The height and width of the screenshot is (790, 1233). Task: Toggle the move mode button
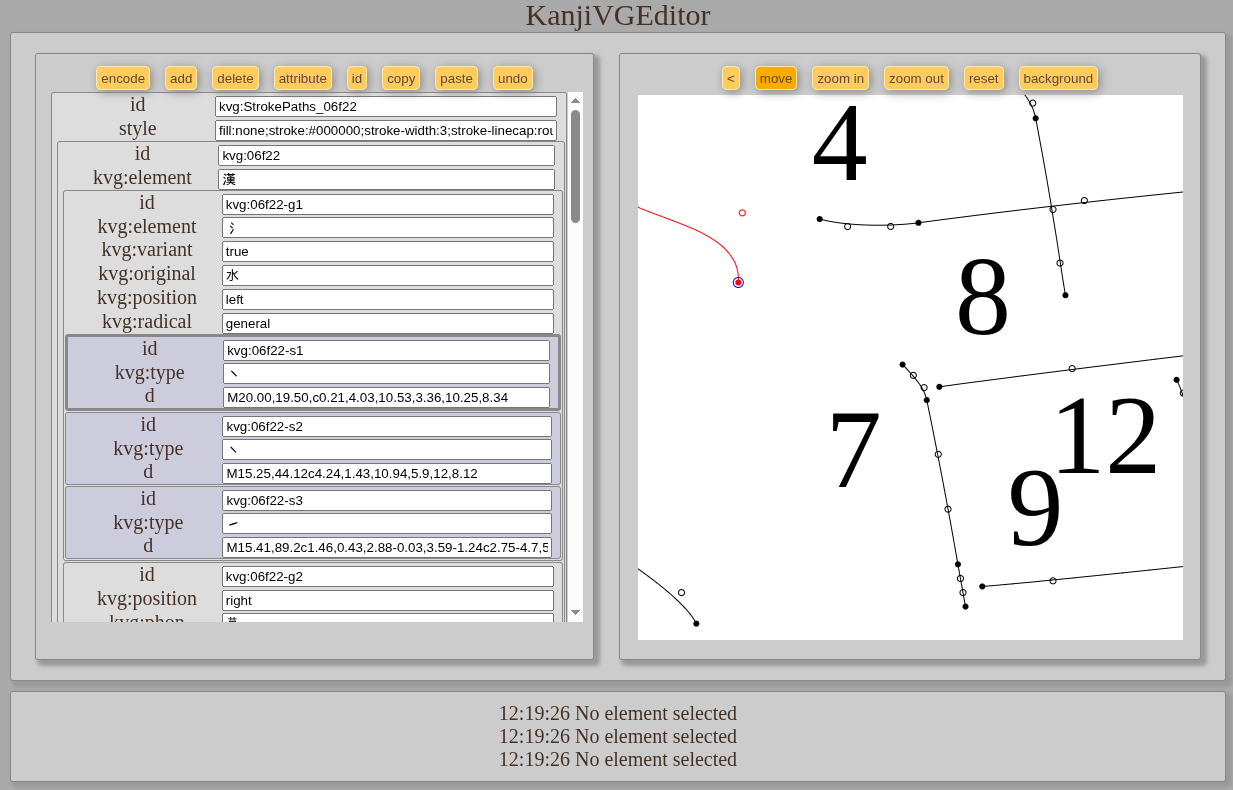click(x=776, y=78)
